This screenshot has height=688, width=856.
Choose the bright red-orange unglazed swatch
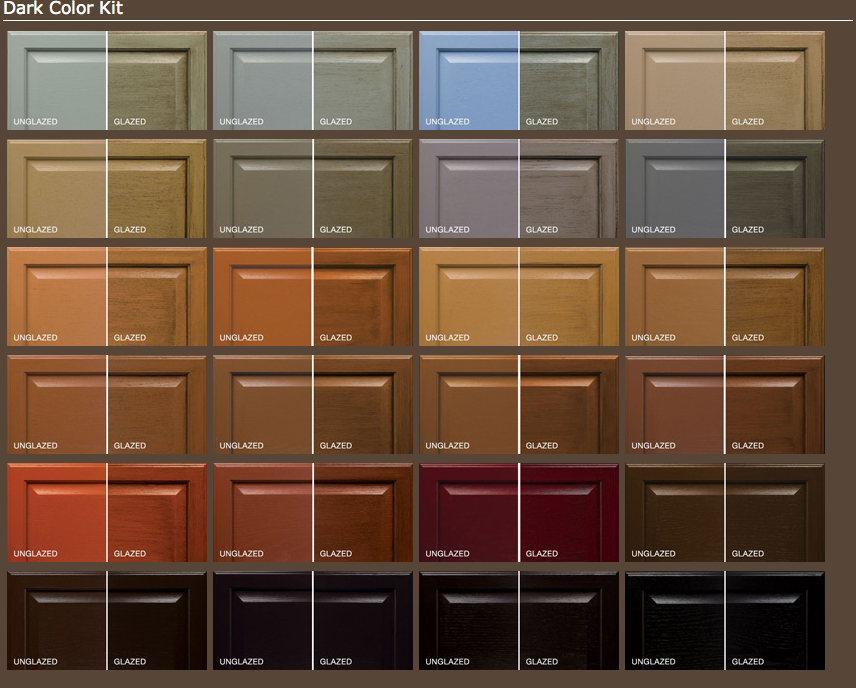56,512
